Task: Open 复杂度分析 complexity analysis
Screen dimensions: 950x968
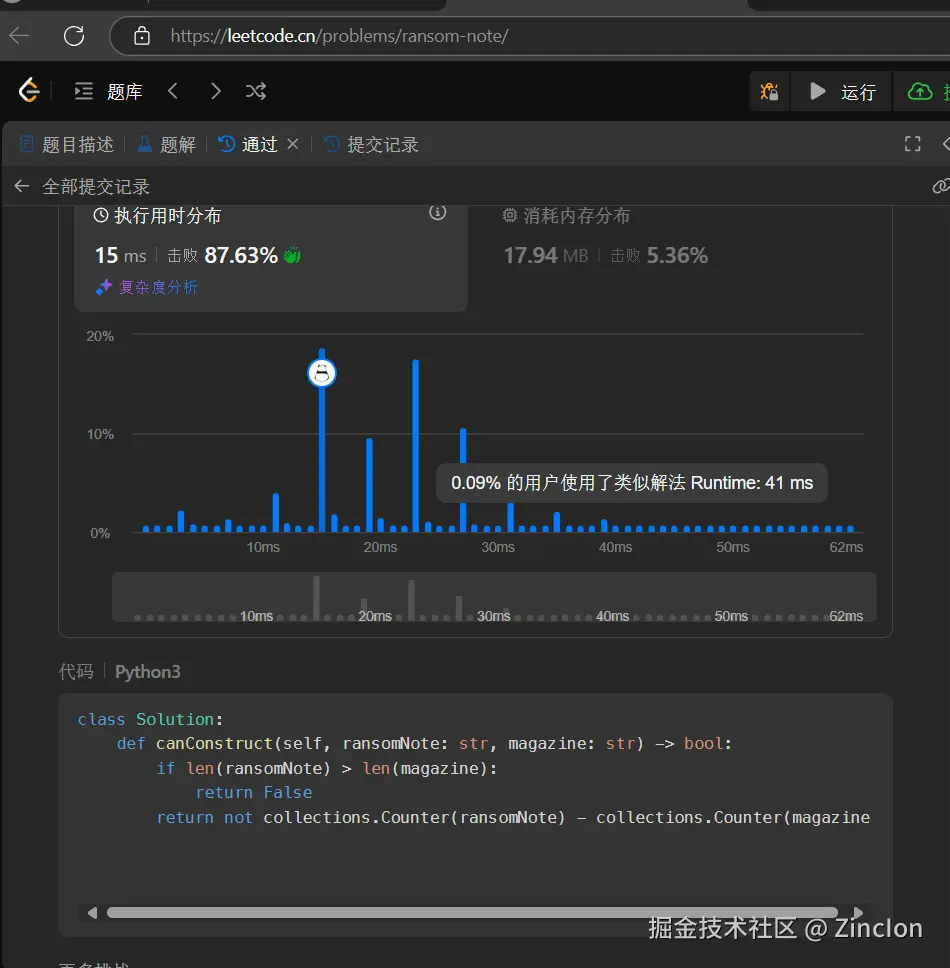Action: click(x=147, y=287)
